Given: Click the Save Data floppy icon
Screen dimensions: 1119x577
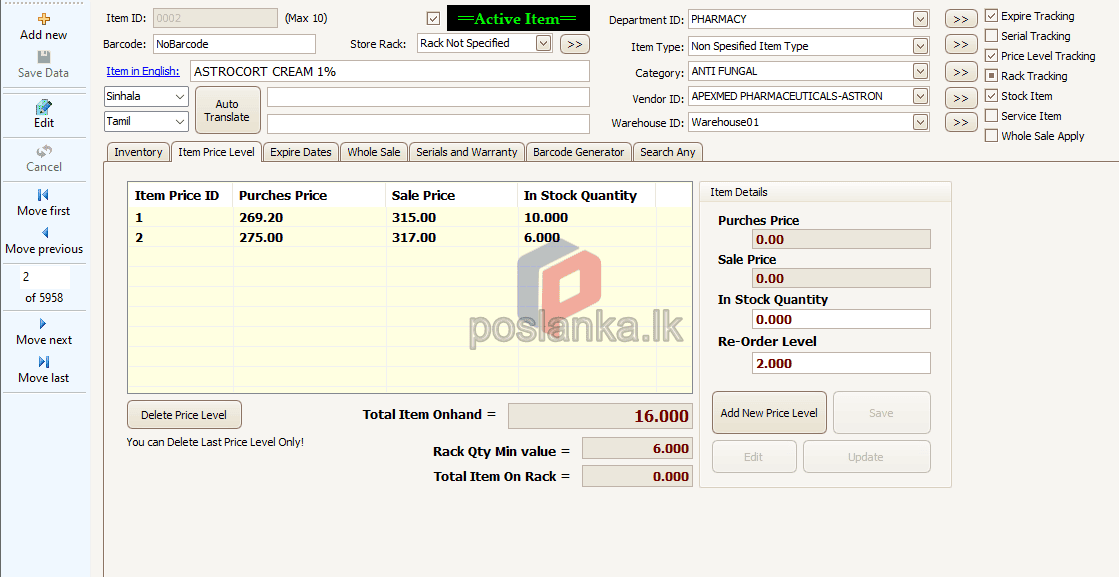Looking at the screenshot, I should (44, 57).
